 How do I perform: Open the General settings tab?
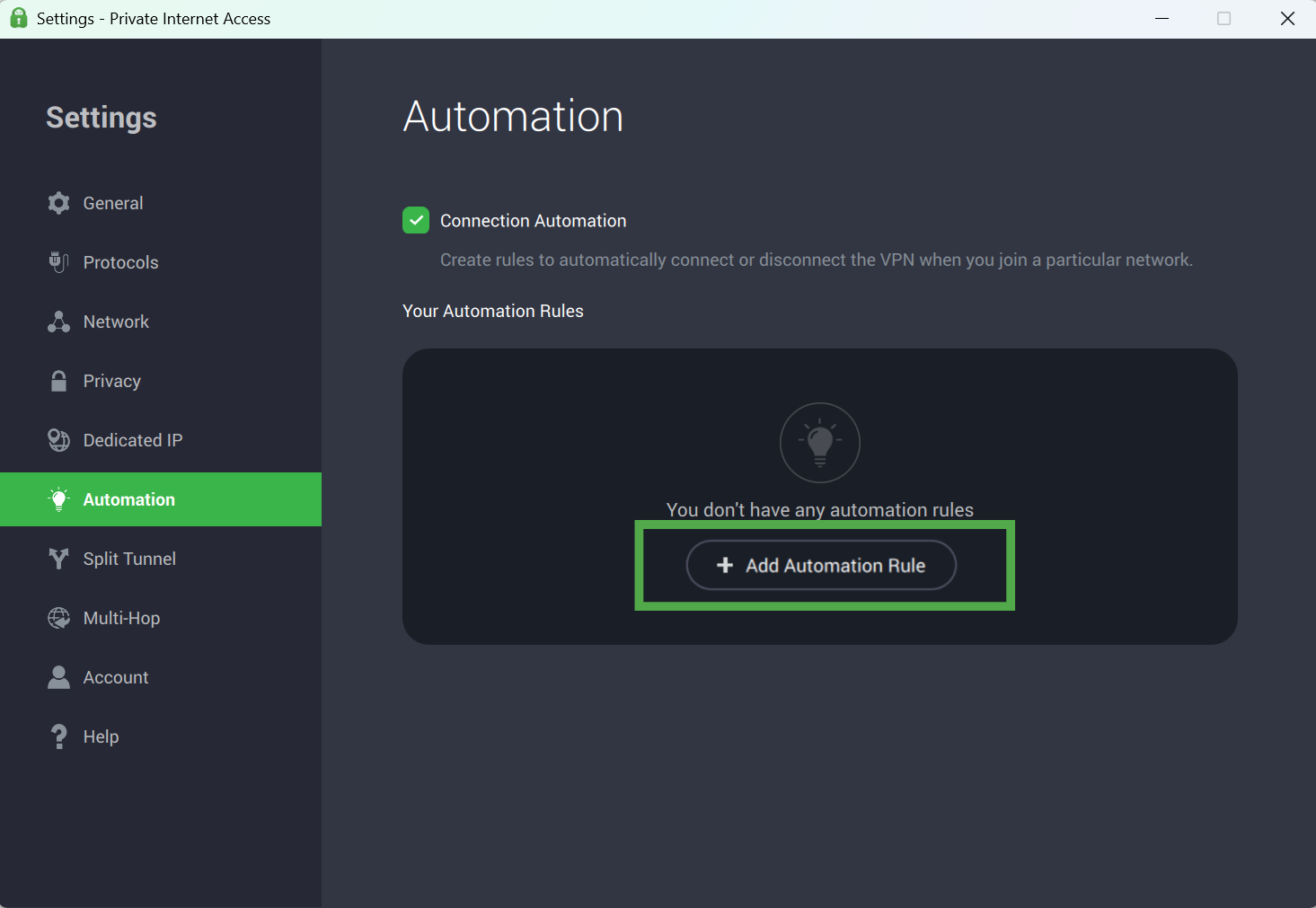pos(161,203)
